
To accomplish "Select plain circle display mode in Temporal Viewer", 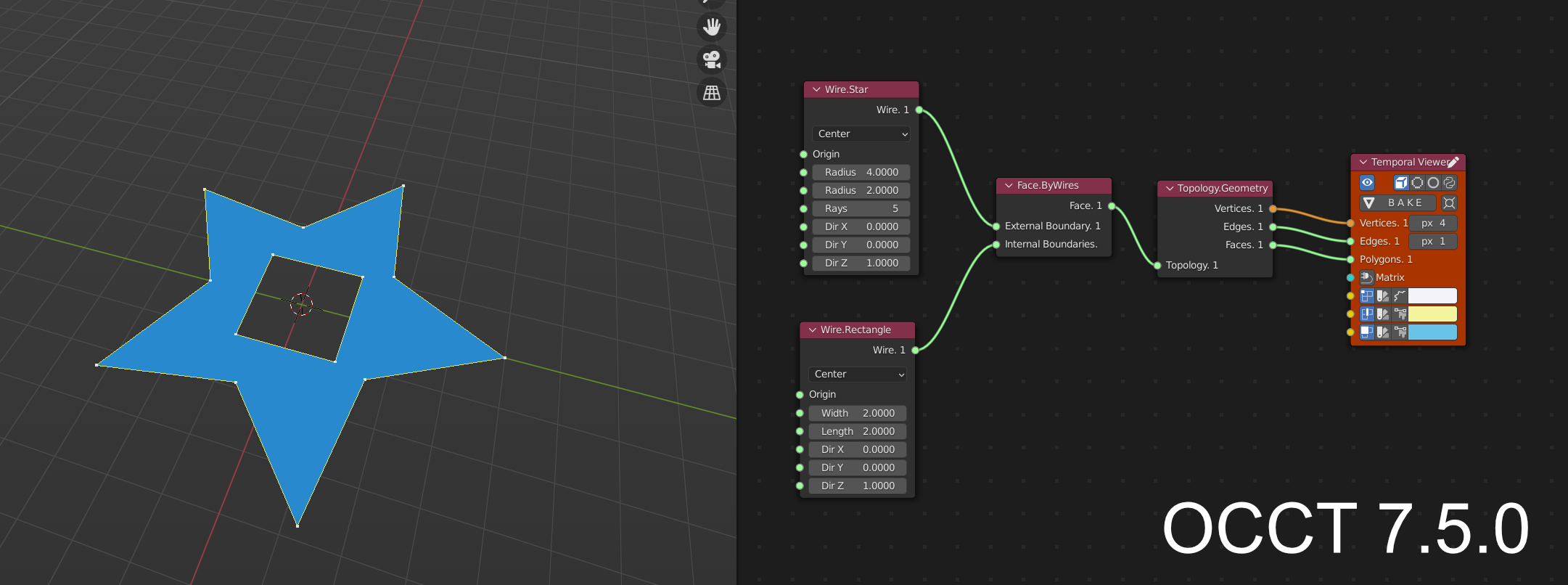I will point(1433,183).
